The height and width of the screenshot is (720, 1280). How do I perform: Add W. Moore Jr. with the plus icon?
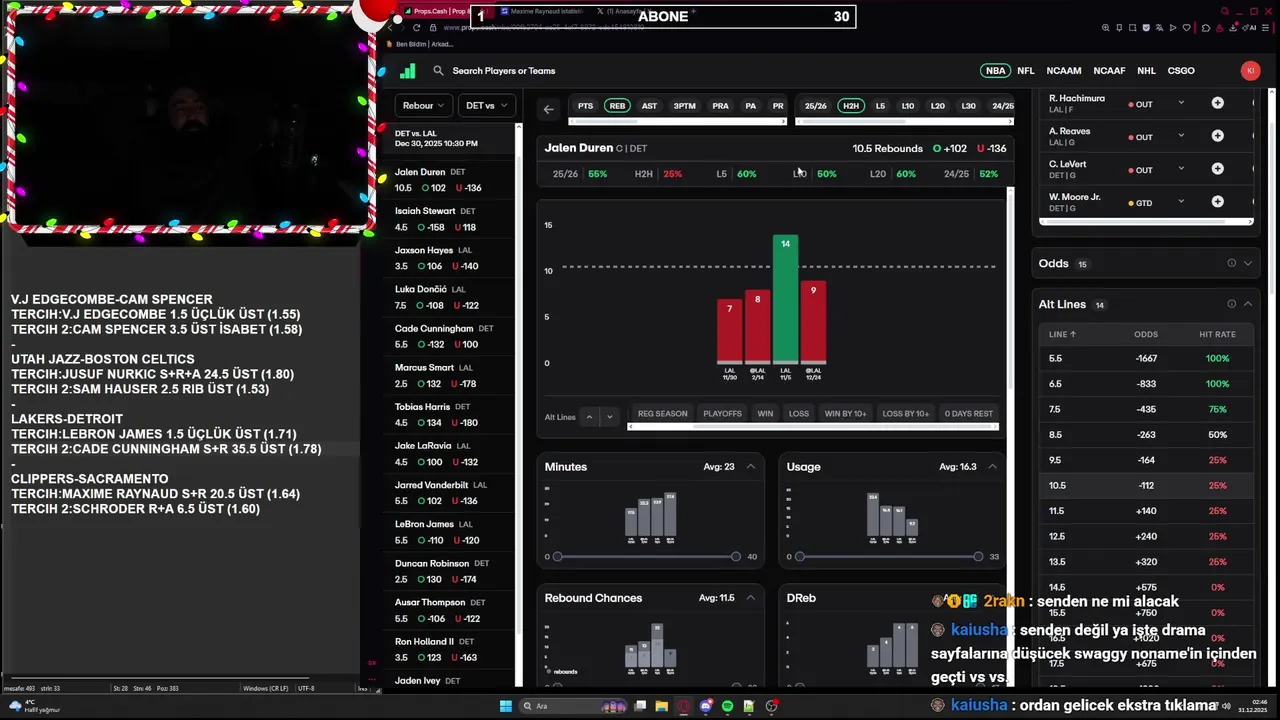tap(1217, 202)
